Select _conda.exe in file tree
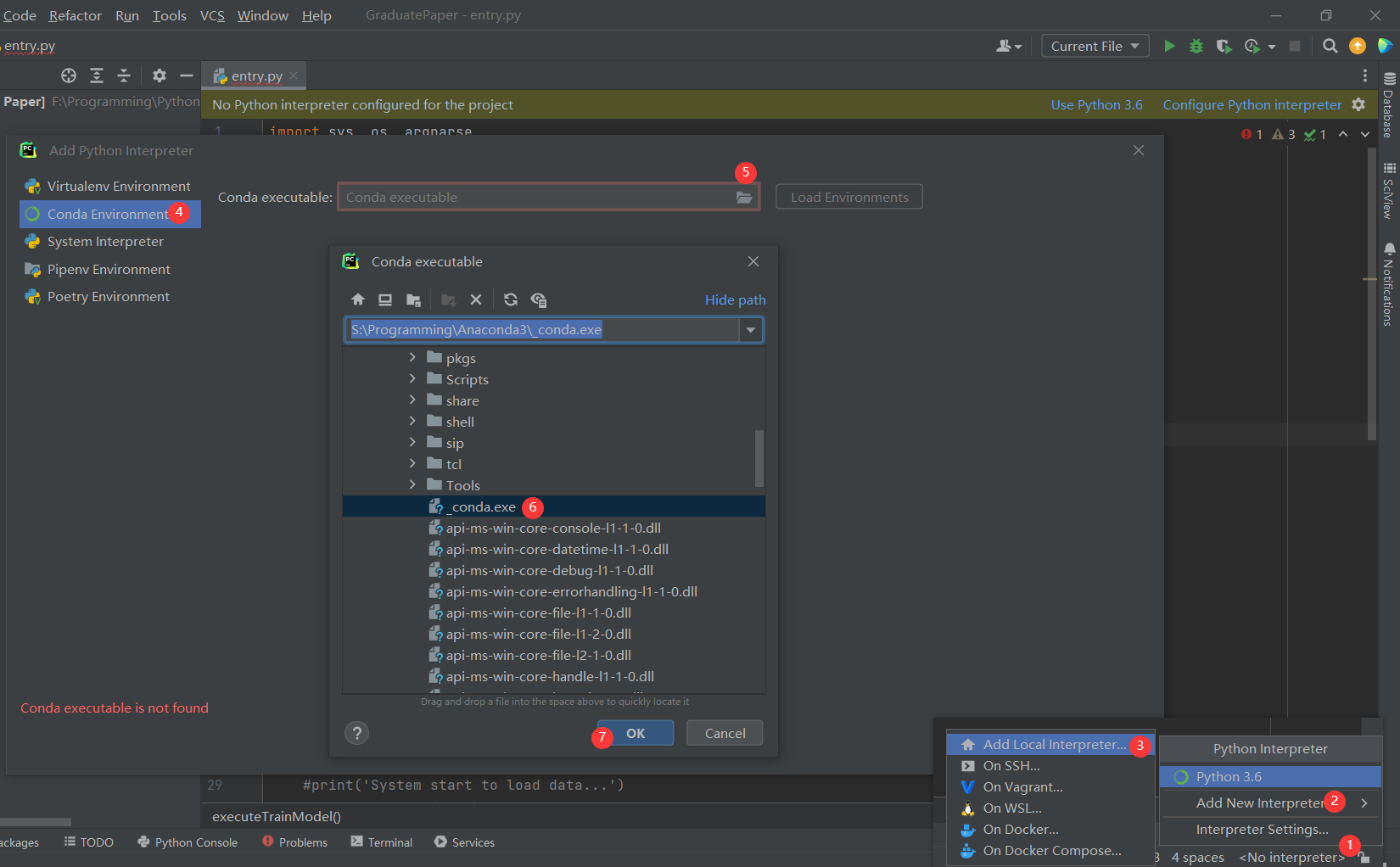The image size is (1400, 867). tap(554, 506)
